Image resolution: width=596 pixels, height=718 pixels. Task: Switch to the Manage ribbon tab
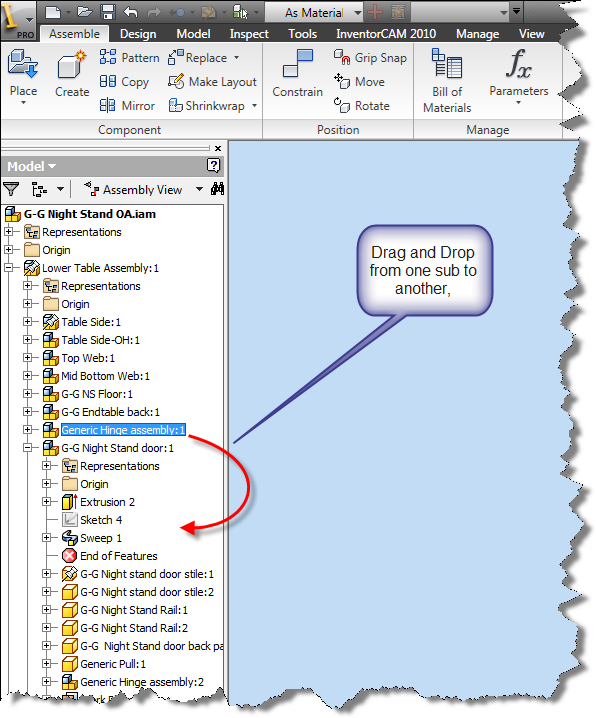click(477, 34)
